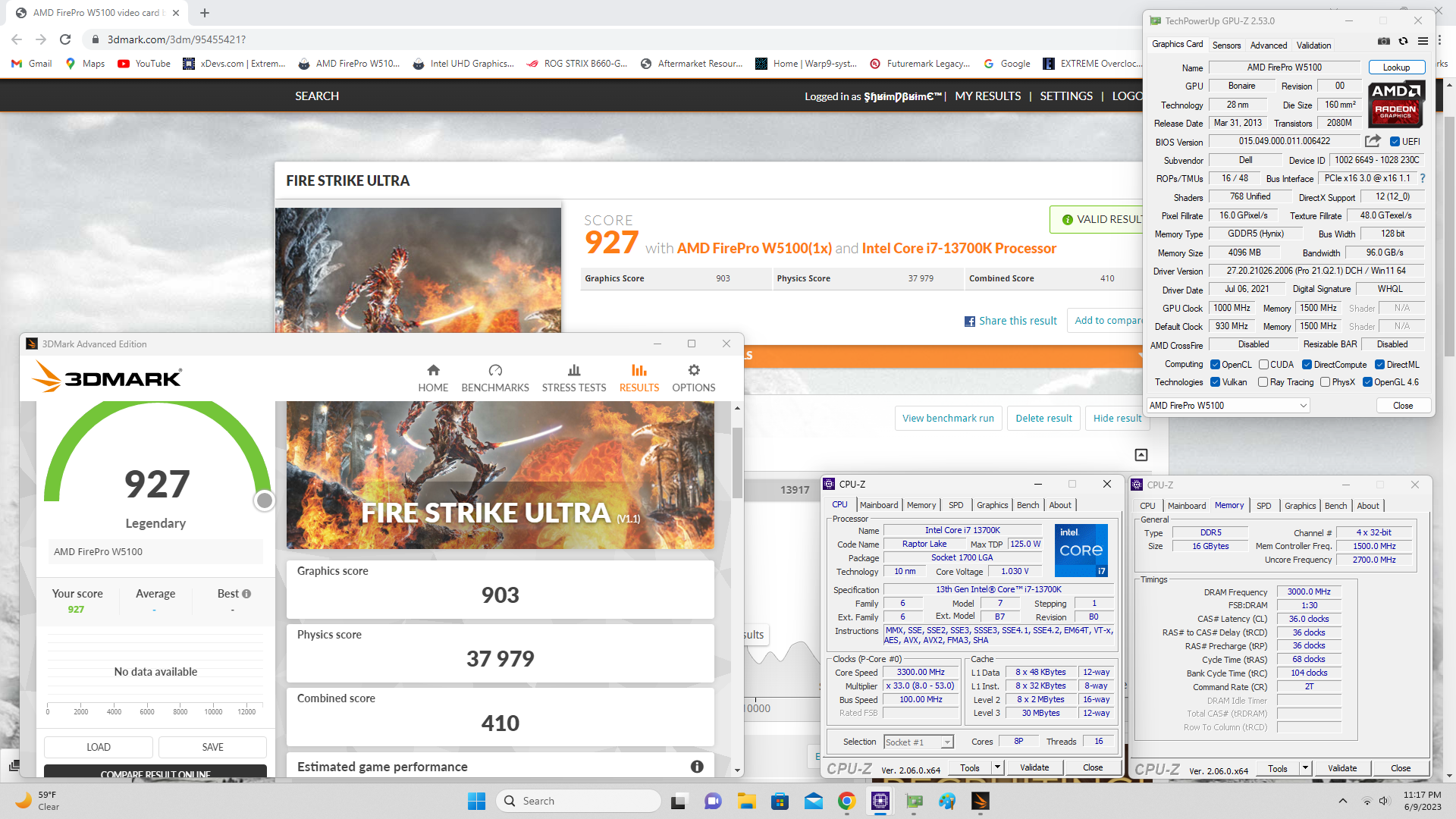Open Tools dropdown arrow in CPU-Z Memory window
Image resolution: width=1456 pixels, height=819 pixels.
(x=1305, y=768)
